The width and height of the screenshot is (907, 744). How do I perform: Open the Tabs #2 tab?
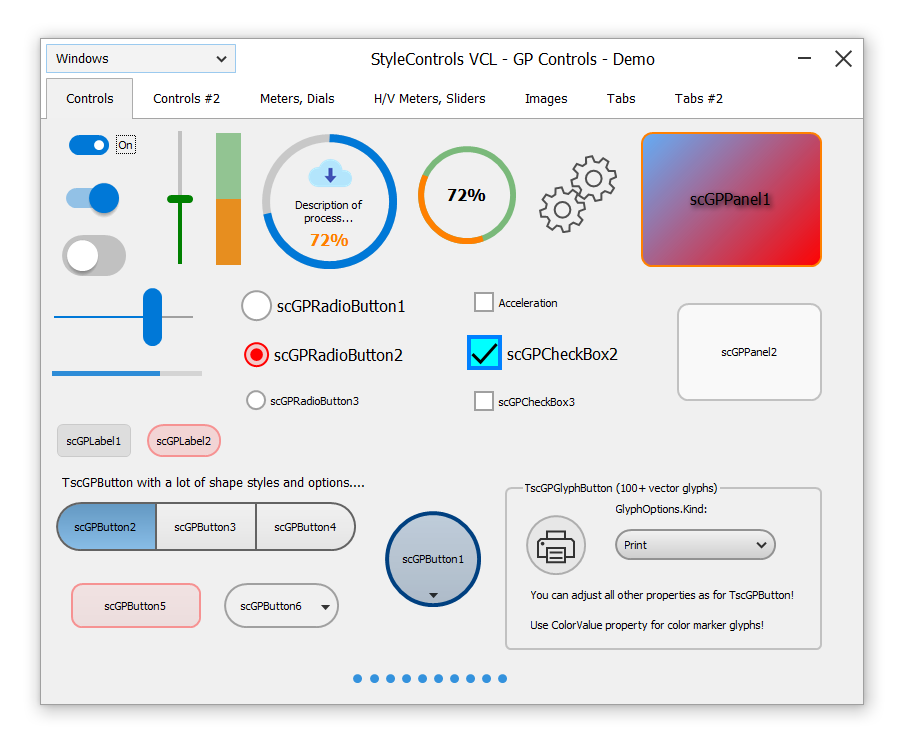(699, 98)
